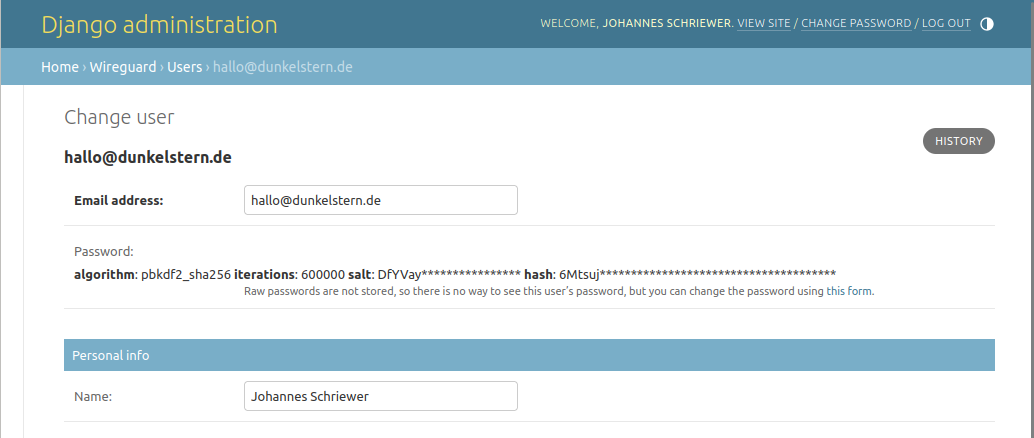Click the hash value 6Mtsuj

pos(697,274)
